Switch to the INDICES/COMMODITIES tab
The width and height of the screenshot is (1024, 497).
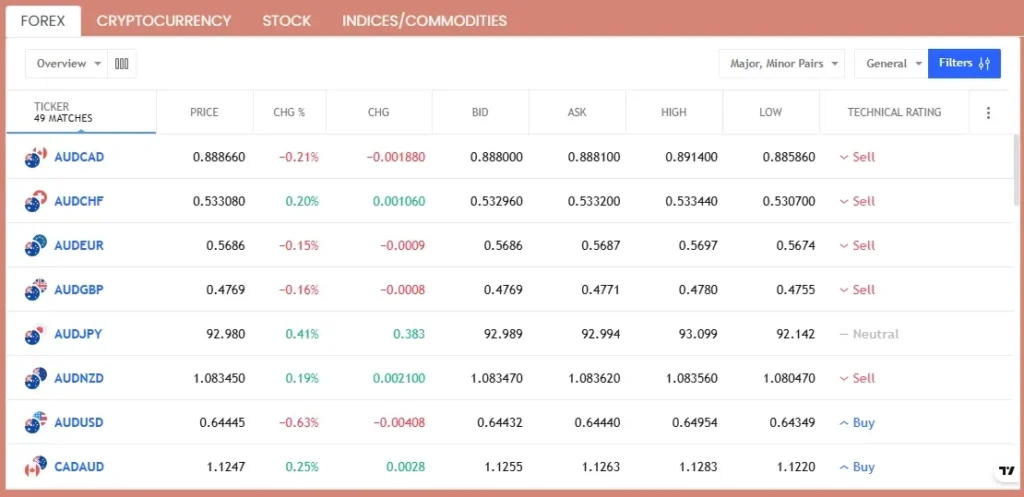point(424,20)
